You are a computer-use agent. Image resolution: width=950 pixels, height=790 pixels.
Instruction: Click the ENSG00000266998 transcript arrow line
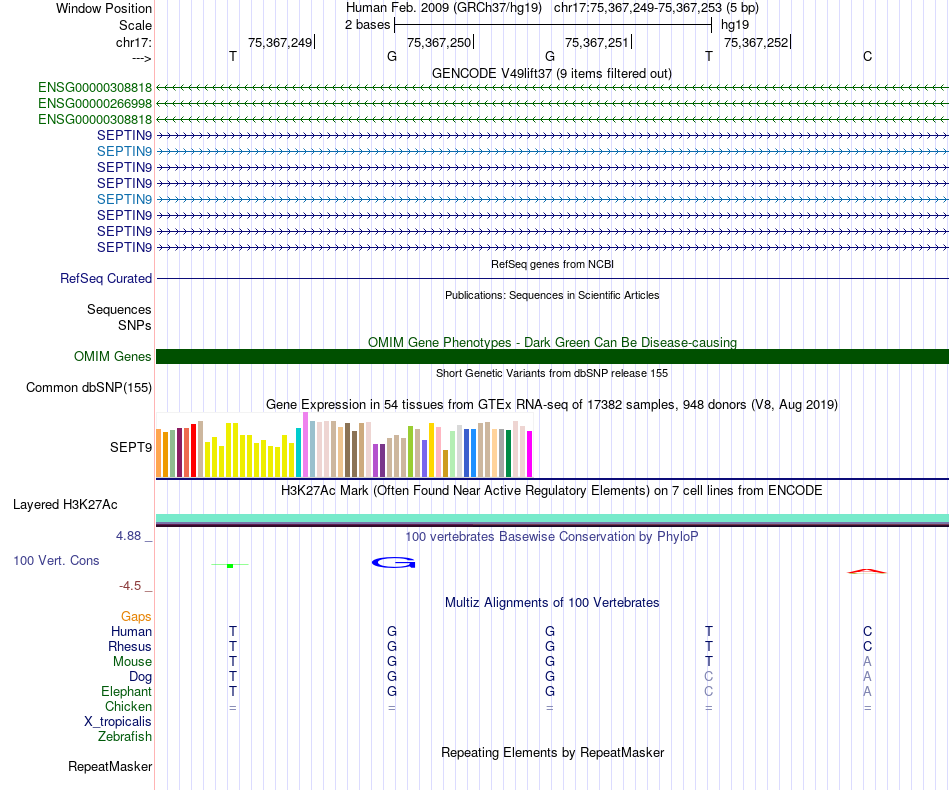[552, 104]
